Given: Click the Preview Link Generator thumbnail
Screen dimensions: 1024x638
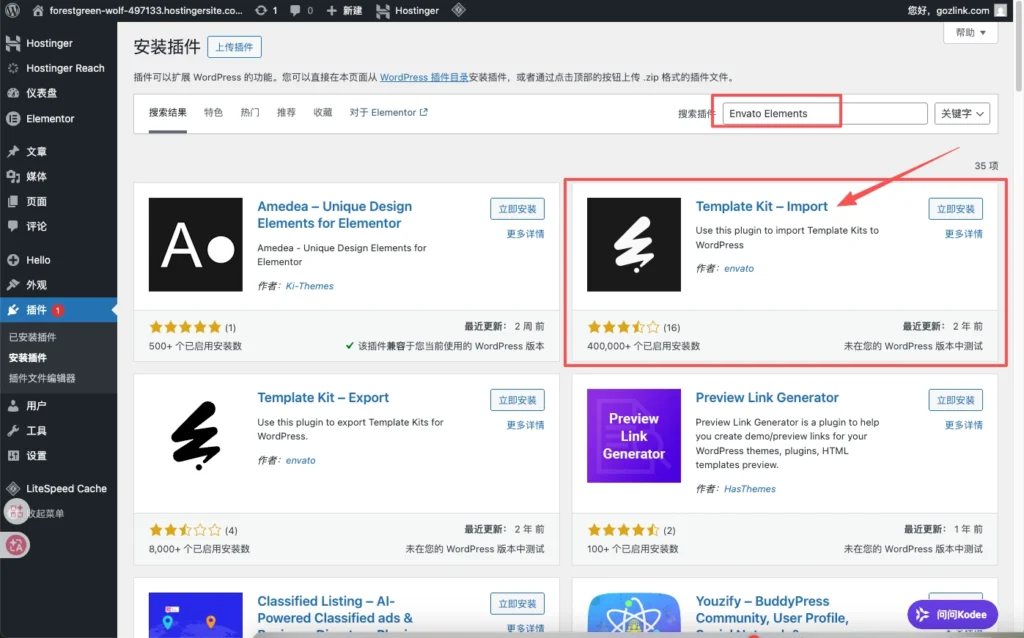Looking at the screenshot, I should click(x=633, y=436).
